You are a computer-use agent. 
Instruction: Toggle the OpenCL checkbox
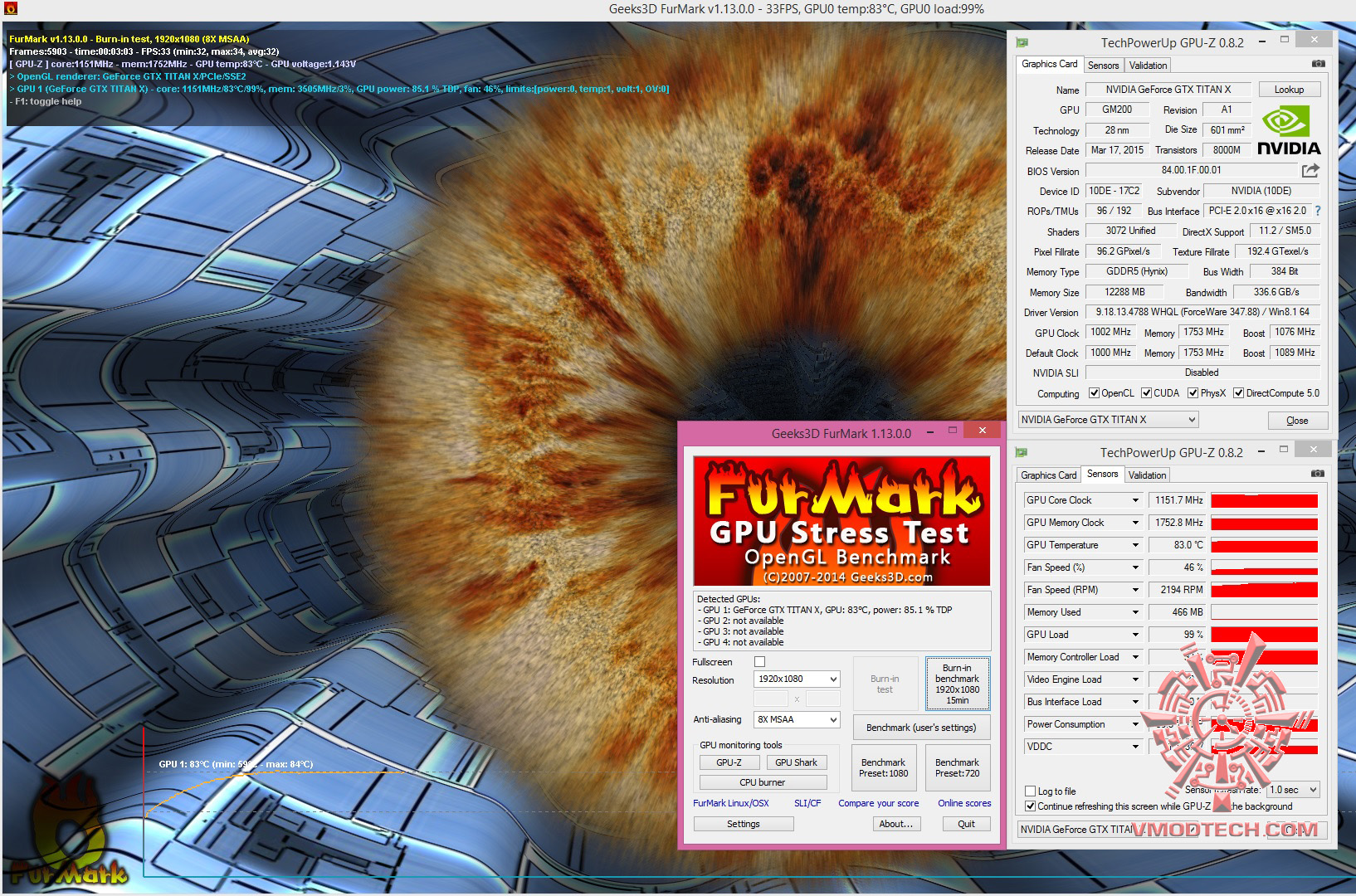1094,393
